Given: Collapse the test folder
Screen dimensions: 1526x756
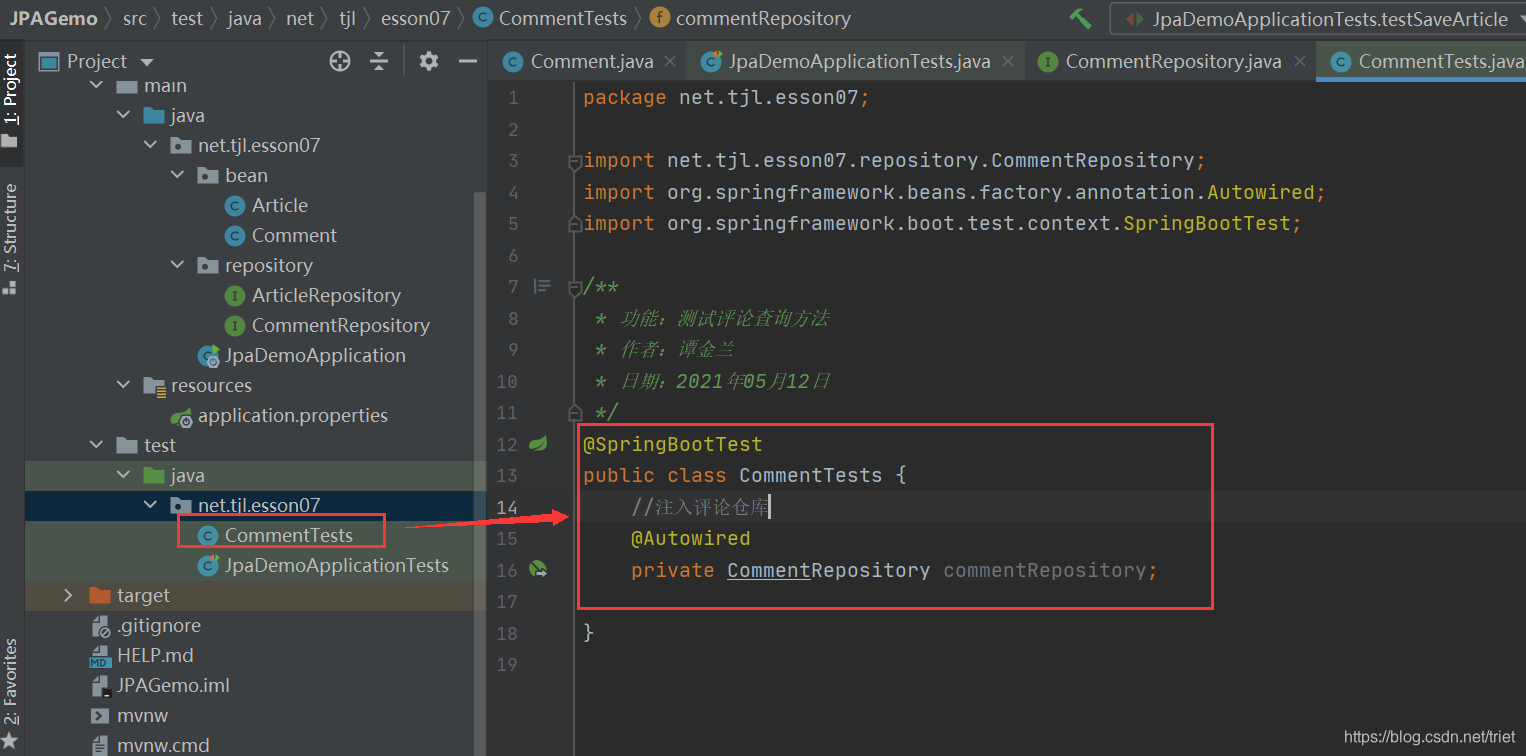Looking at the screenshot, I should (x=97, y=446).
